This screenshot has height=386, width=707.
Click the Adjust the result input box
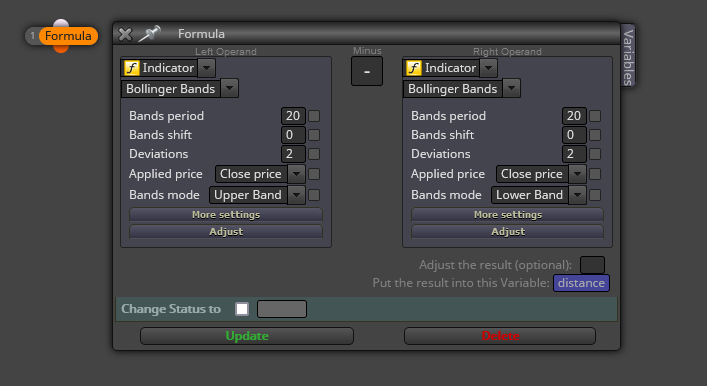pos(592,265)
